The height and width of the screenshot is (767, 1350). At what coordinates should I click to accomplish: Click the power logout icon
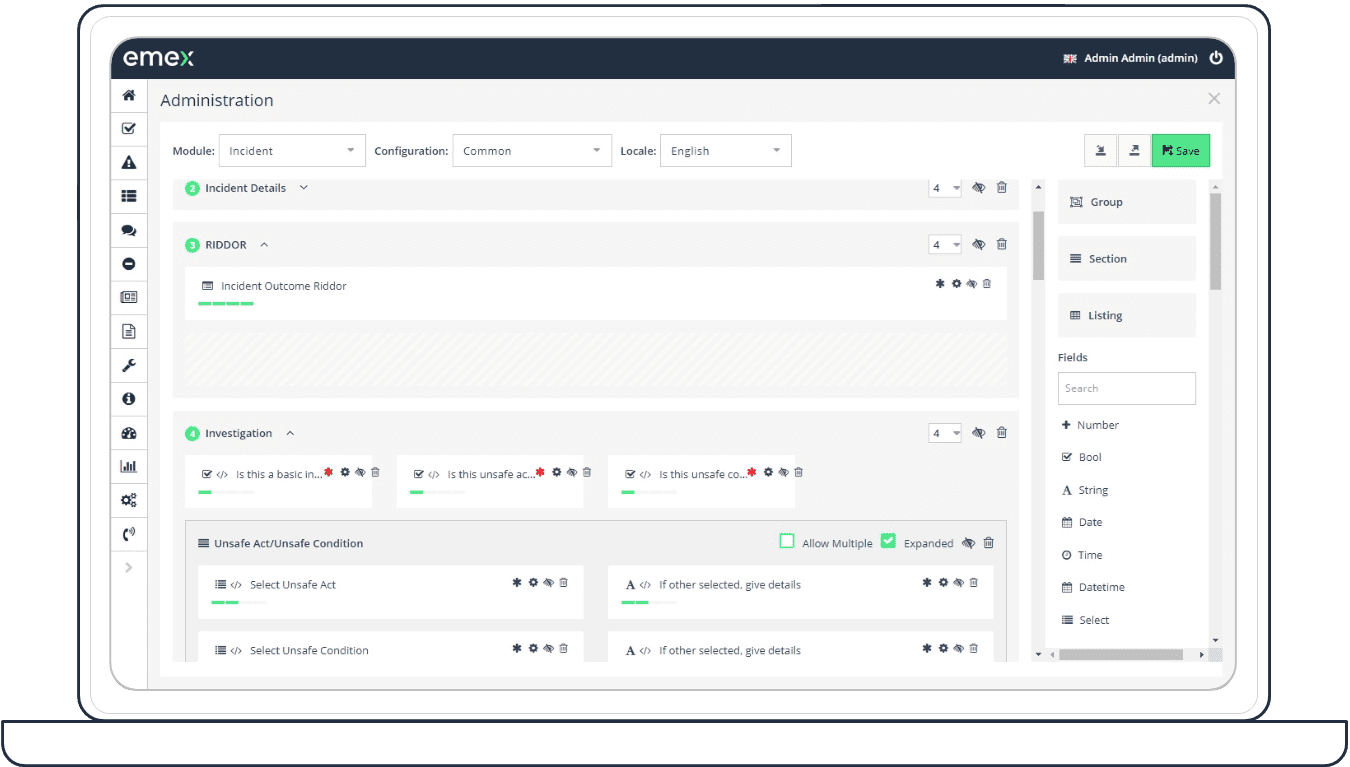pos(1216,58)
